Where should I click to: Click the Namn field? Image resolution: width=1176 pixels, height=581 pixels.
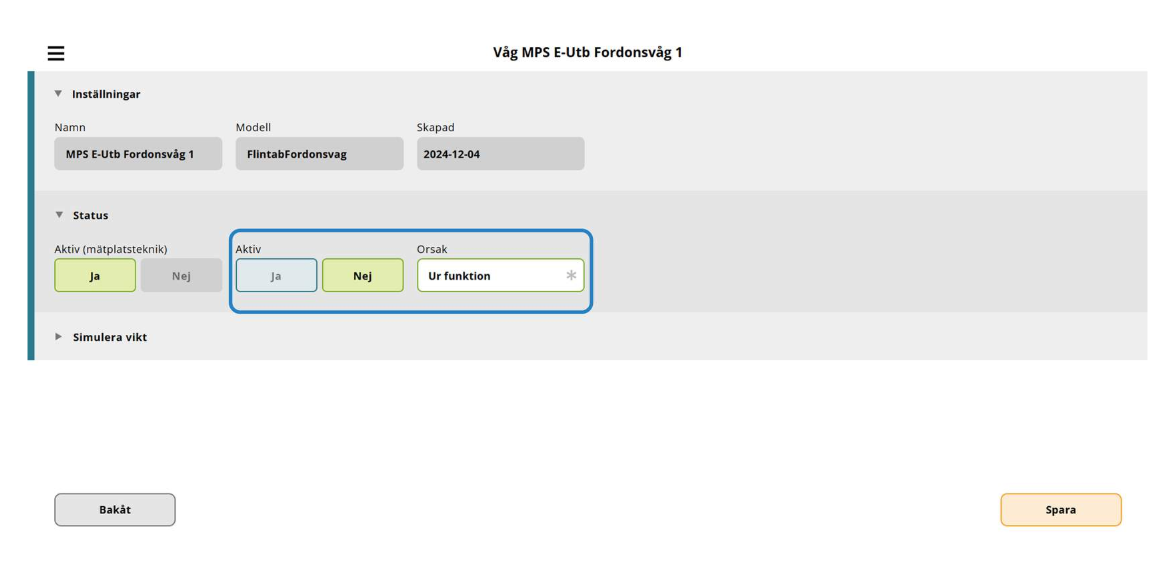[138, 154]
